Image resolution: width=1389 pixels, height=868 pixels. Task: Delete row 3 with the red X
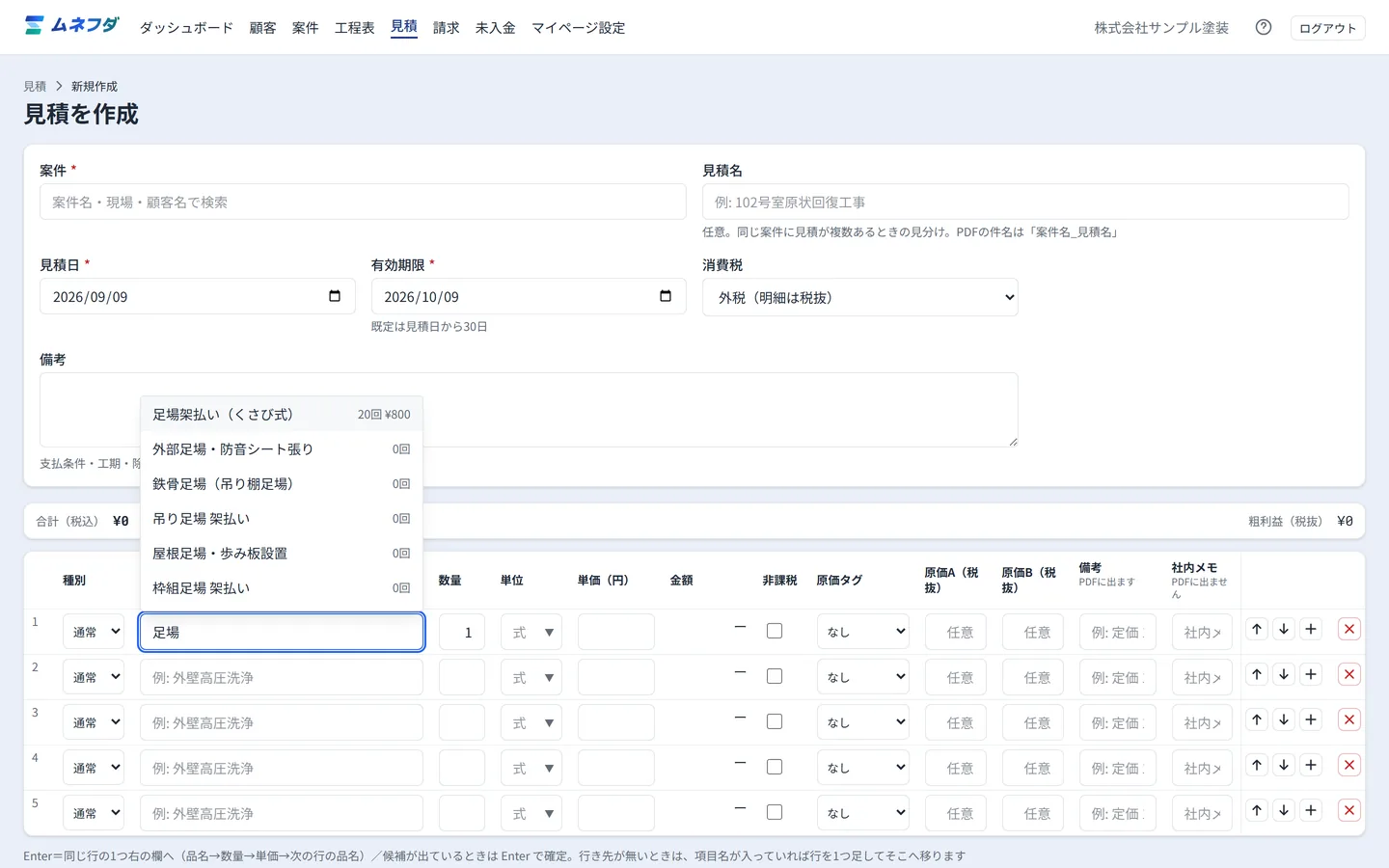(1349, 719)
